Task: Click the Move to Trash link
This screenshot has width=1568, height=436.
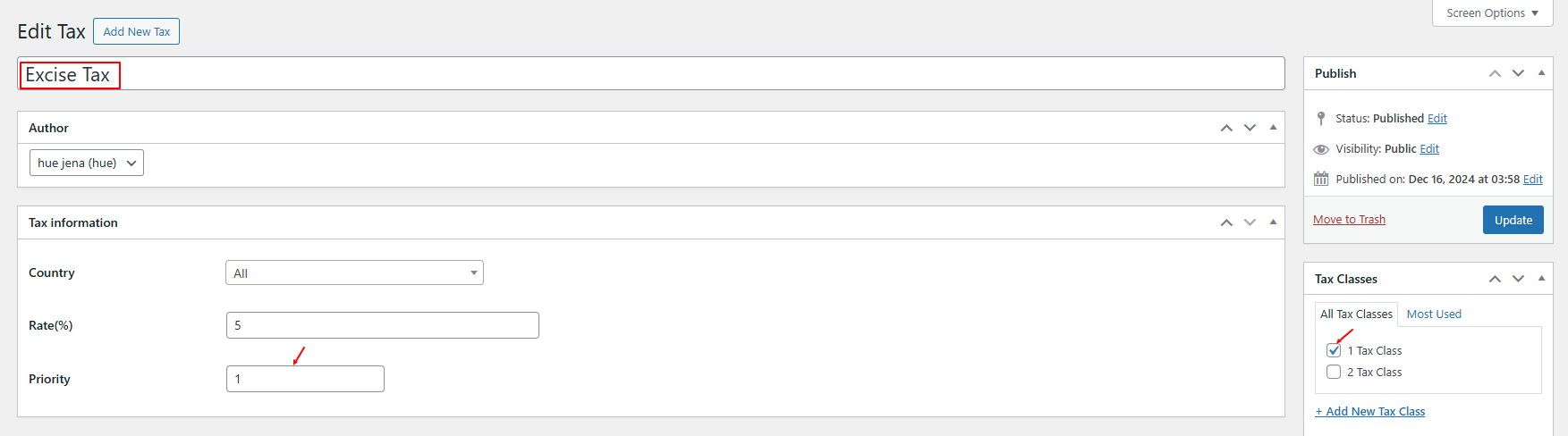Action: pos(1349,220)
